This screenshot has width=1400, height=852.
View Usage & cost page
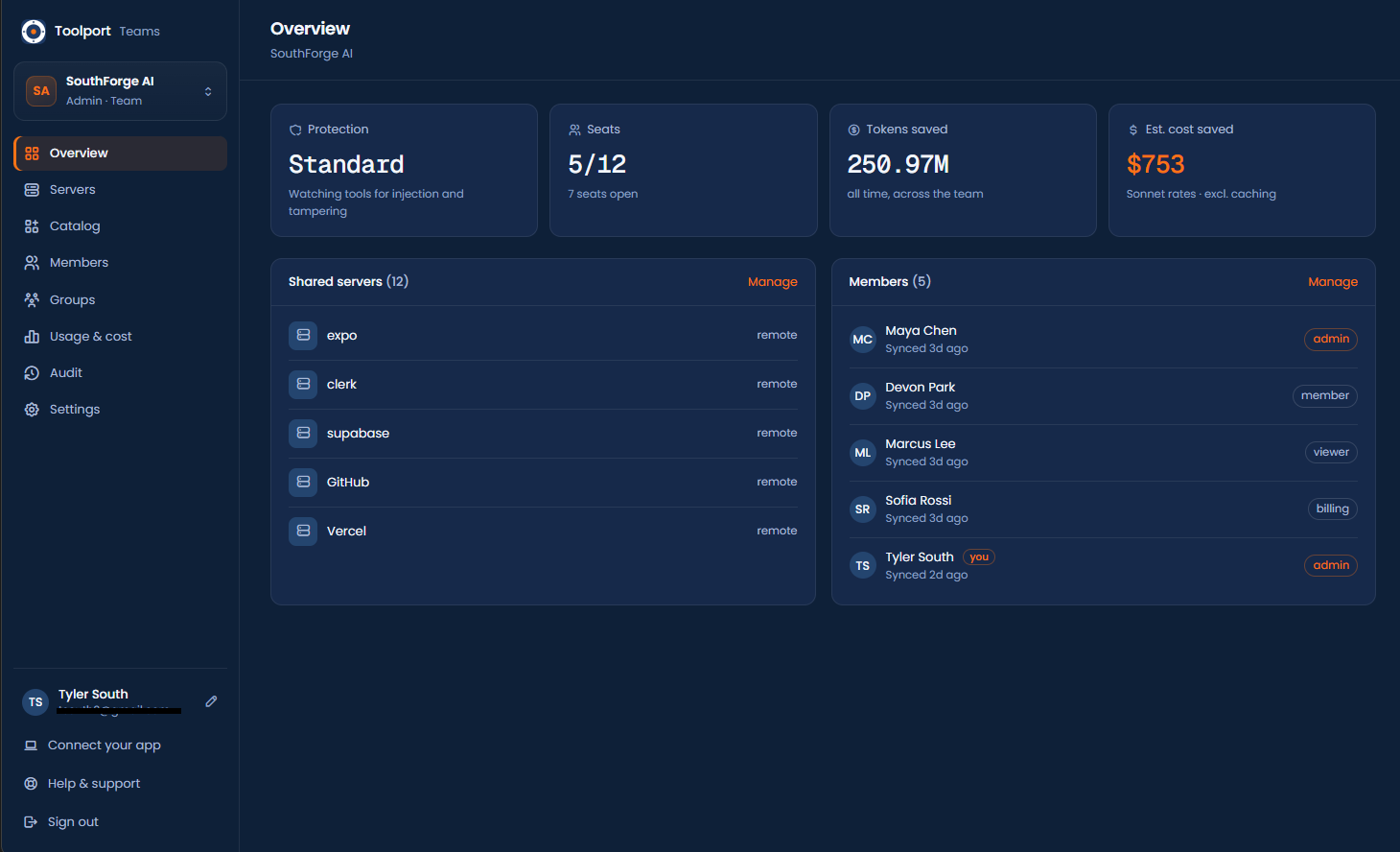(x=120, y=337)
